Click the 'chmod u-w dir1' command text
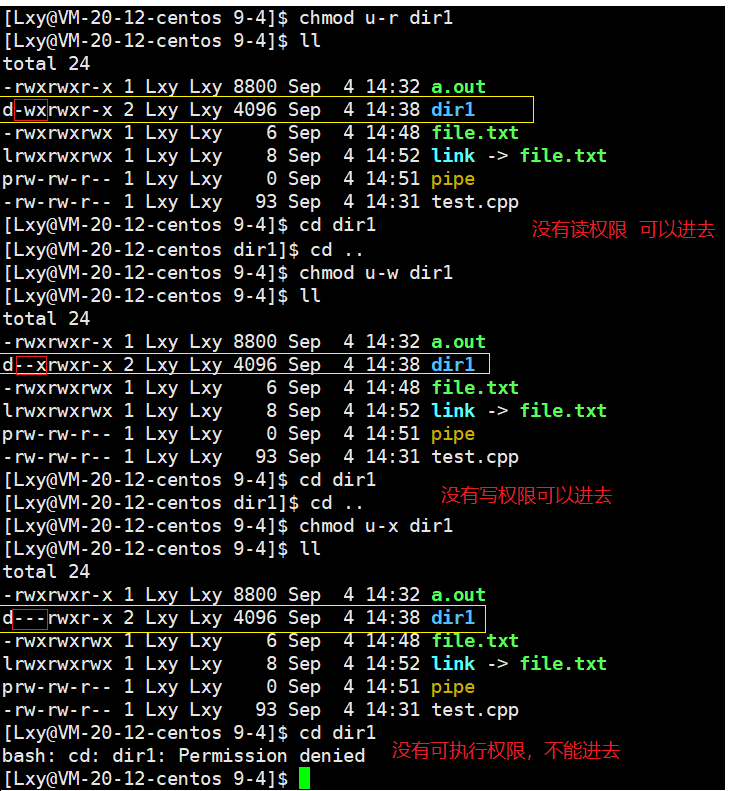 click(376, 273)
